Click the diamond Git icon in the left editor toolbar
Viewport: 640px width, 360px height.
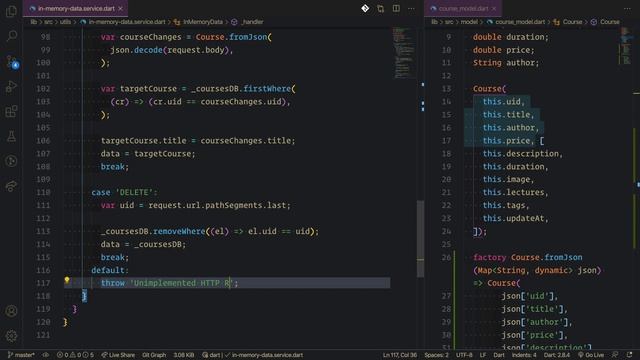[365, 8]
